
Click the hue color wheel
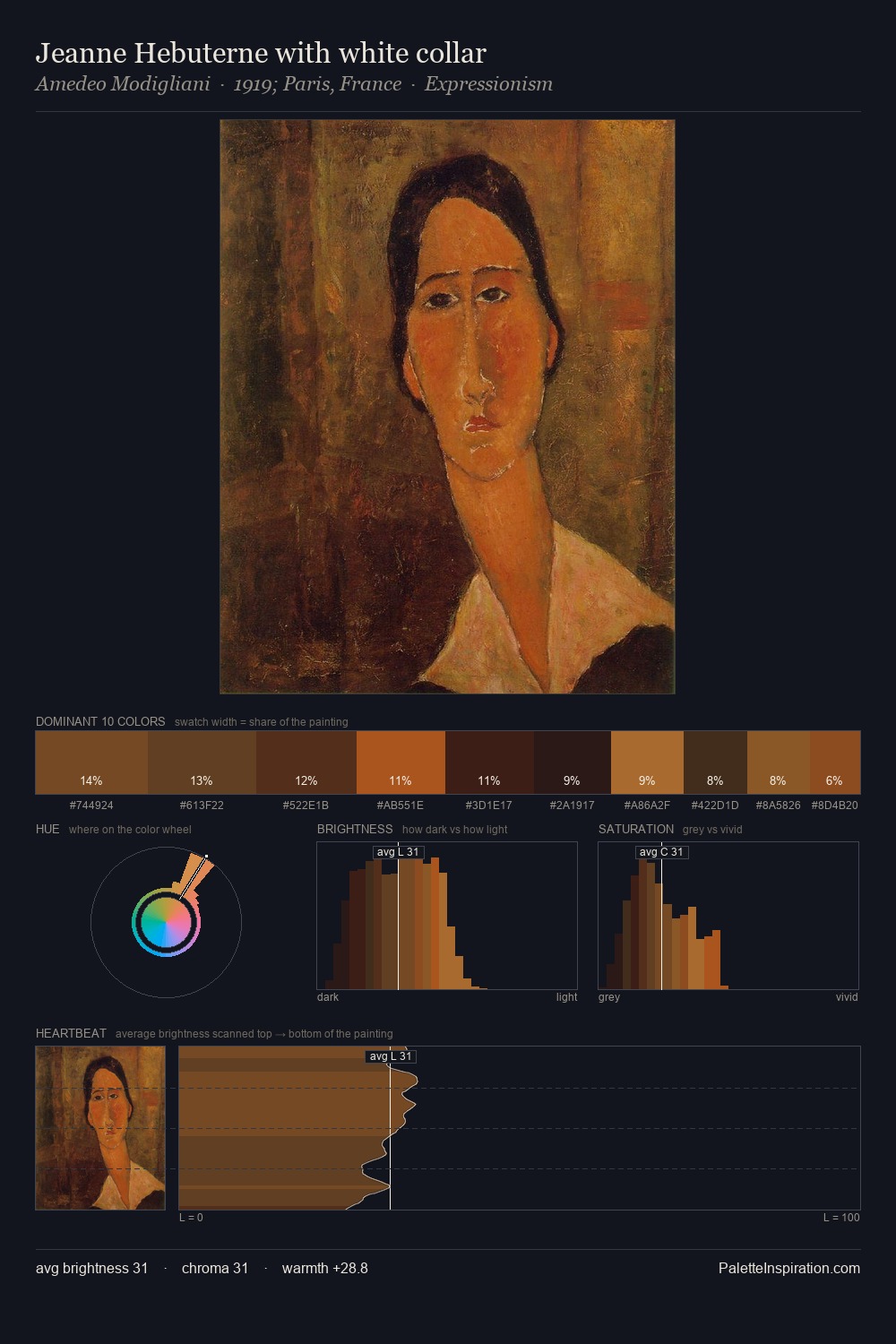point(166,922)
